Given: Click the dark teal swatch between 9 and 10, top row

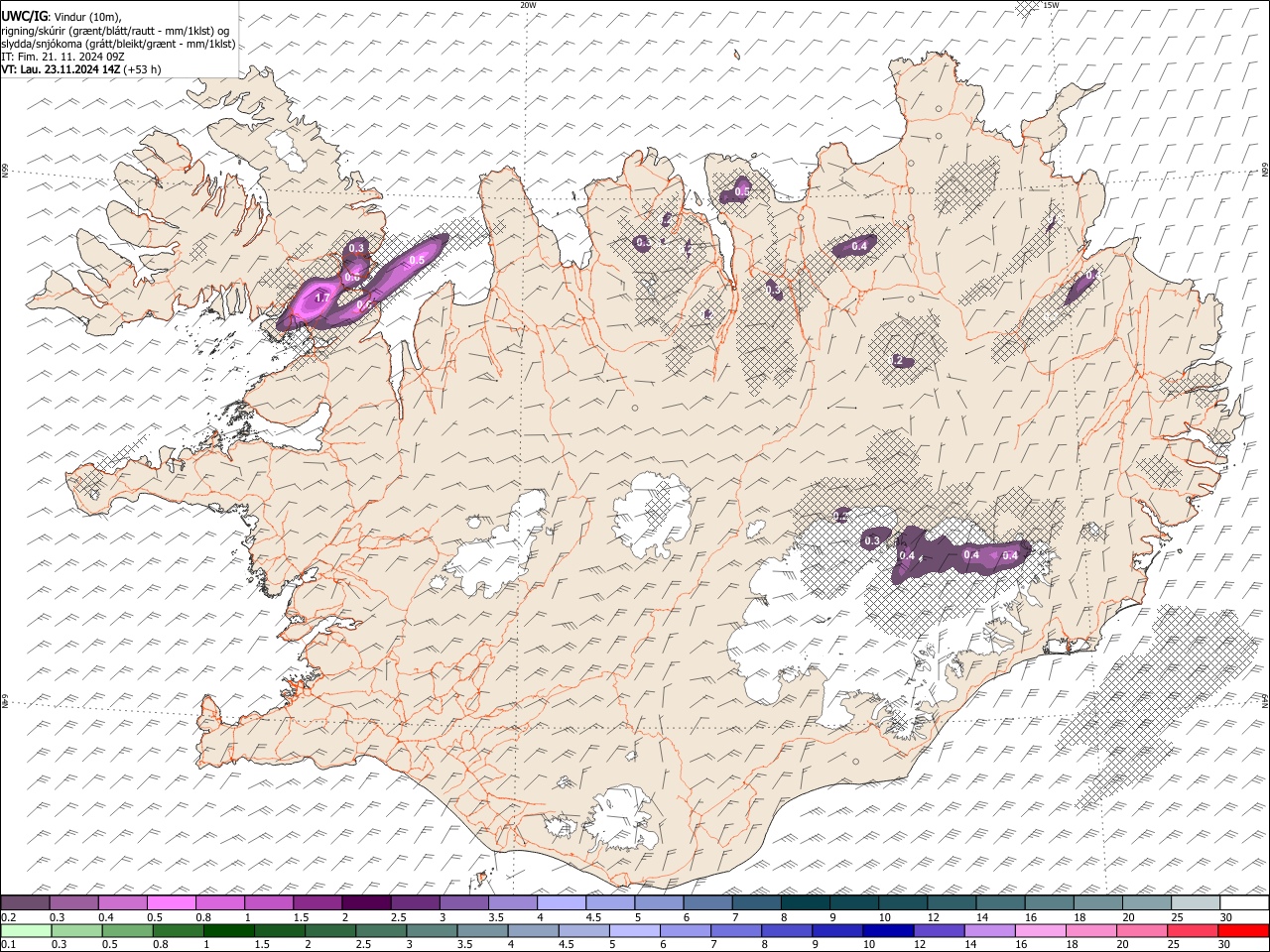Looking at the screenshot, I should tap(853, 903).
